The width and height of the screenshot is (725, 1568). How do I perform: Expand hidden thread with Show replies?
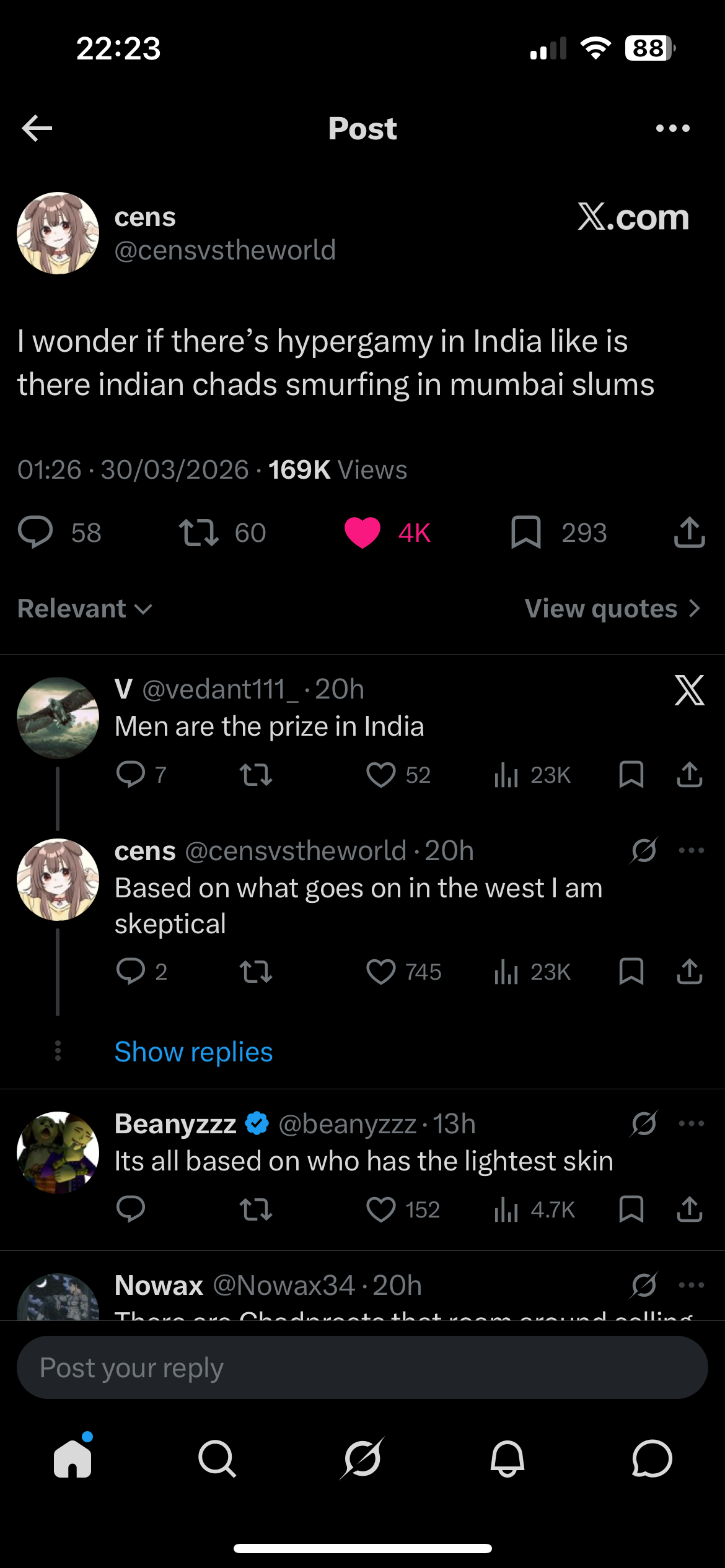193,1052
